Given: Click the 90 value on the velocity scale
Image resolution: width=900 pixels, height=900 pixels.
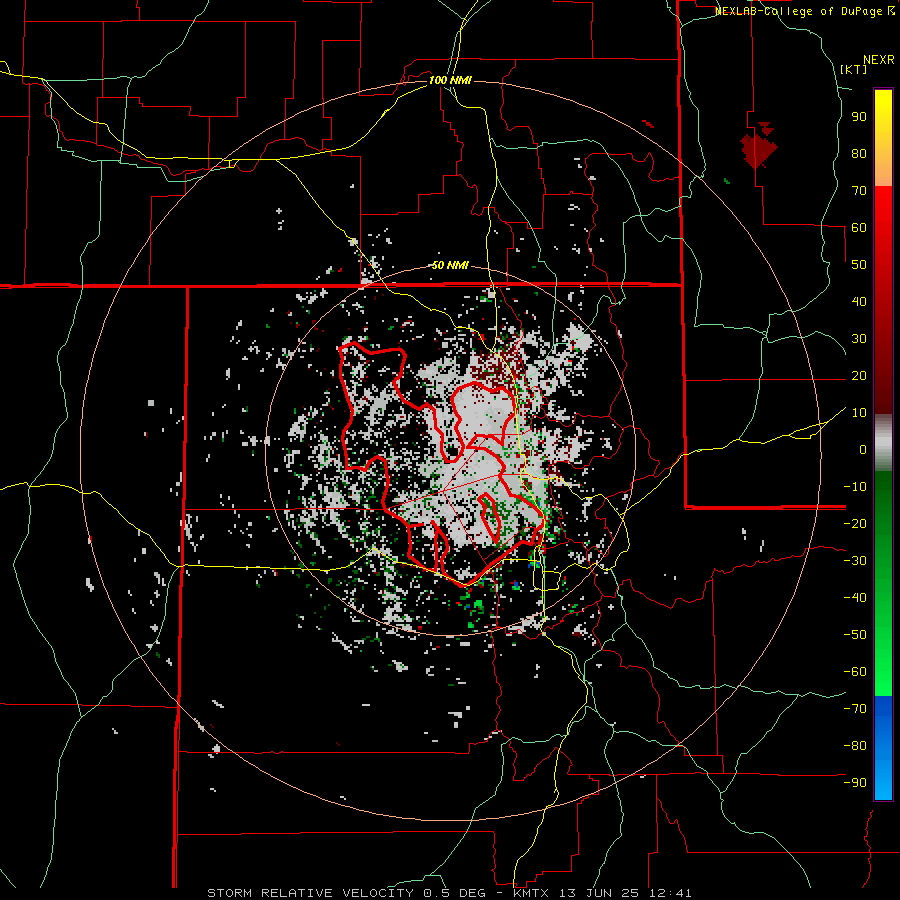Looking at the screenshot, I should point(859,117).
